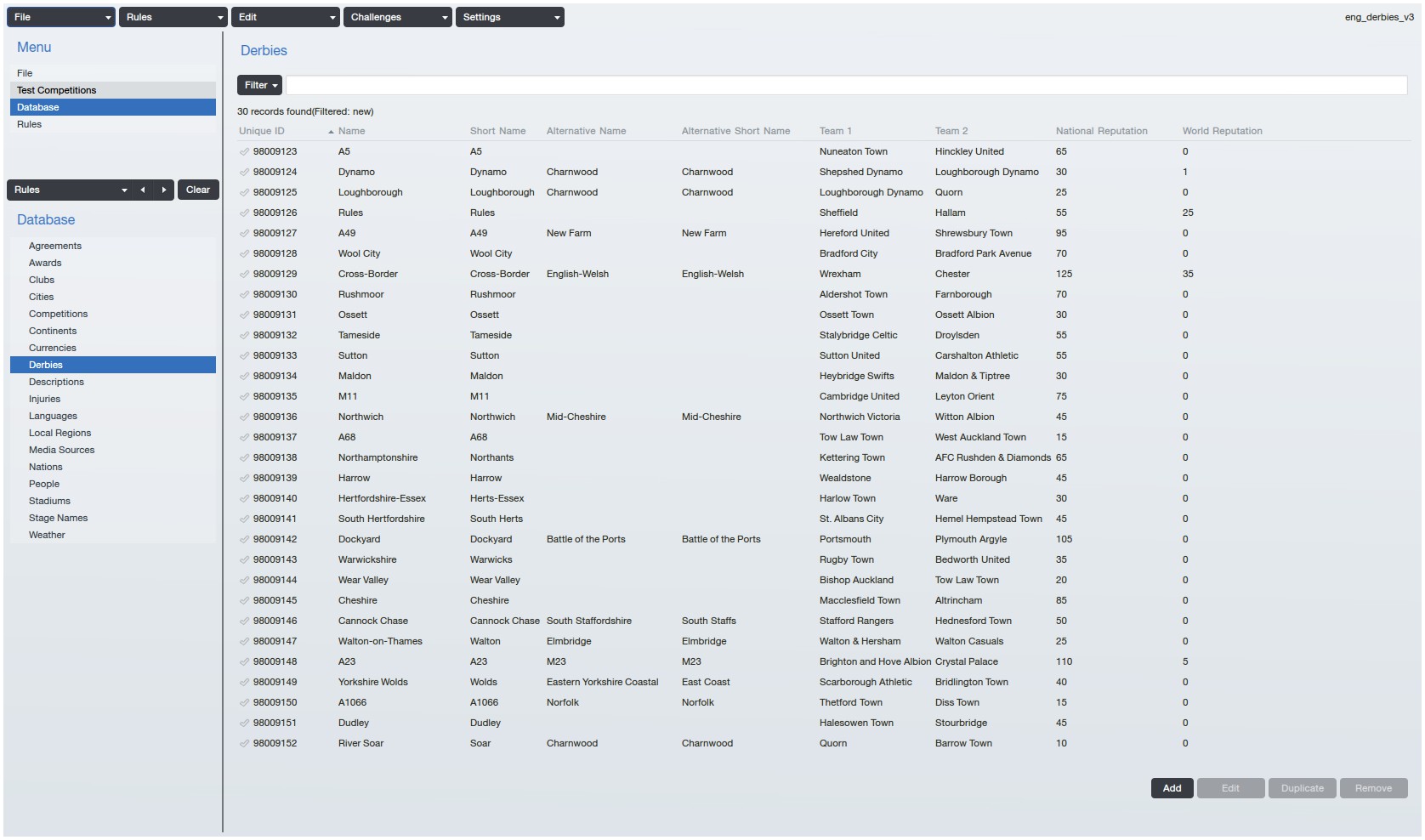Select the Yorkshire Wolds derby name
This screenshot has width=1425, height=840.
coord(373,682)
